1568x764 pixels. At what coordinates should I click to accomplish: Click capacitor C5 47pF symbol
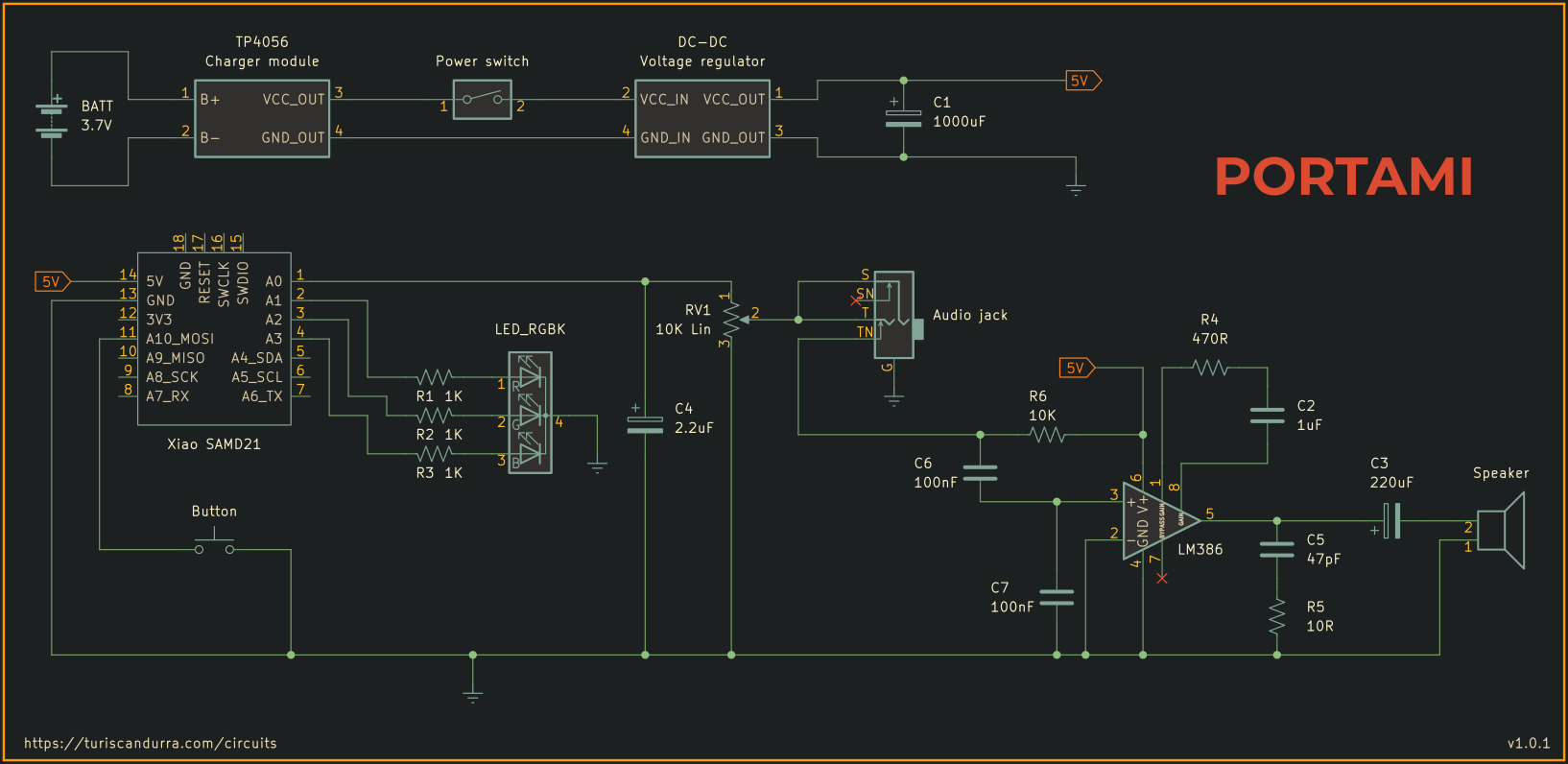tap(1276, 549)
